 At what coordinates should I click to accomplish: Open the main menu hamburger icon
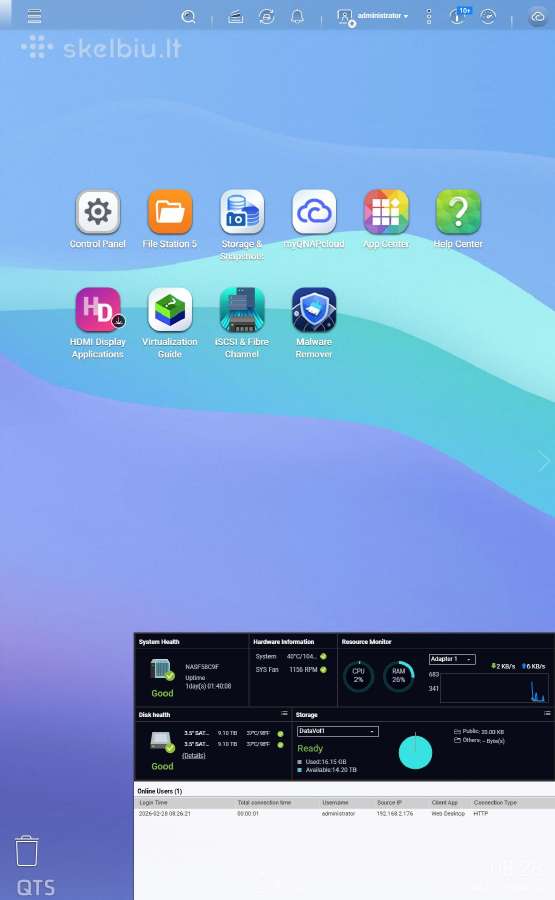[x=34, y=16]
